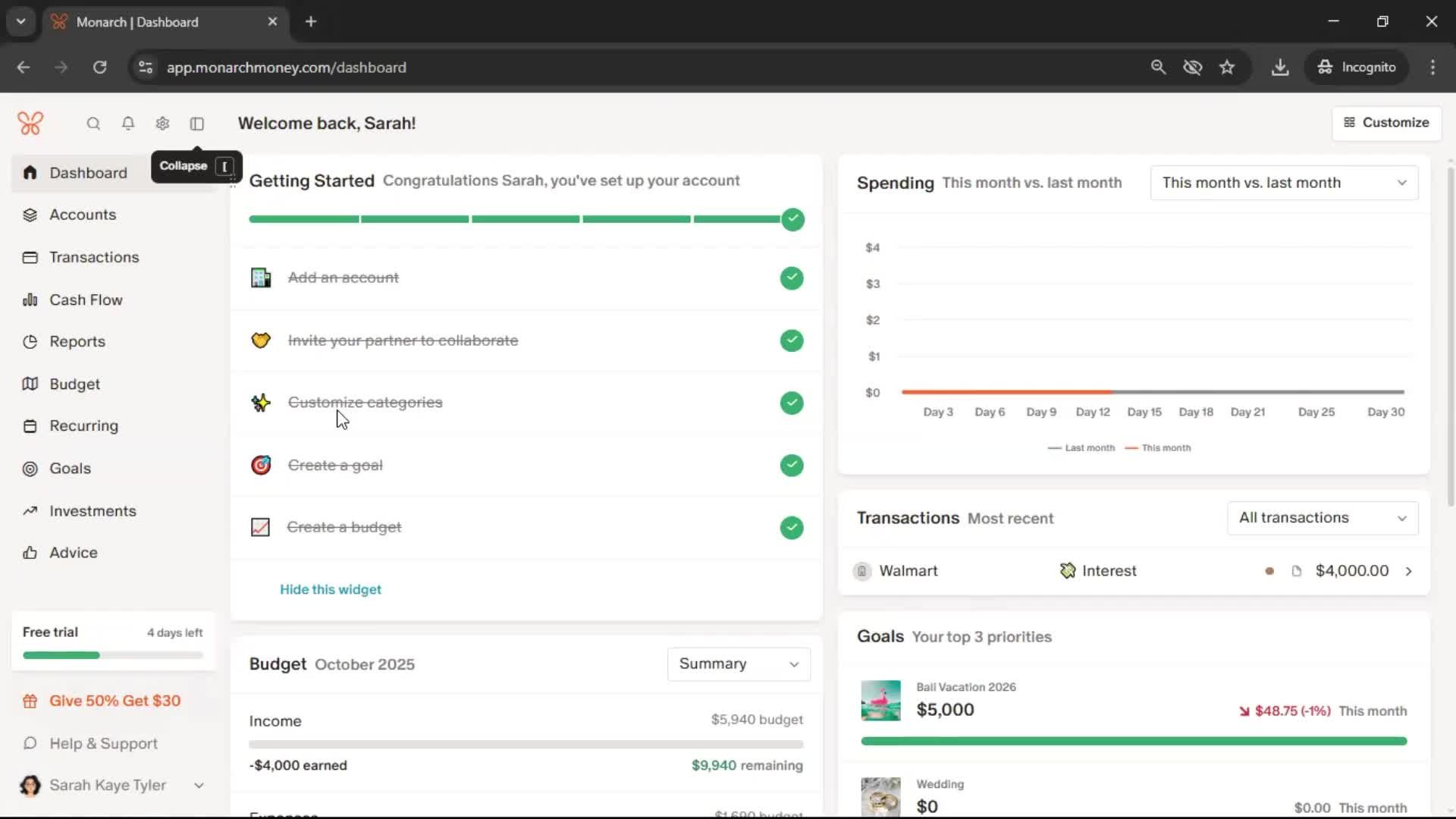The height and width of the screenshot is (819, 1456).
Task: Open the All transactions dropdown
Action: (1323, 518)
